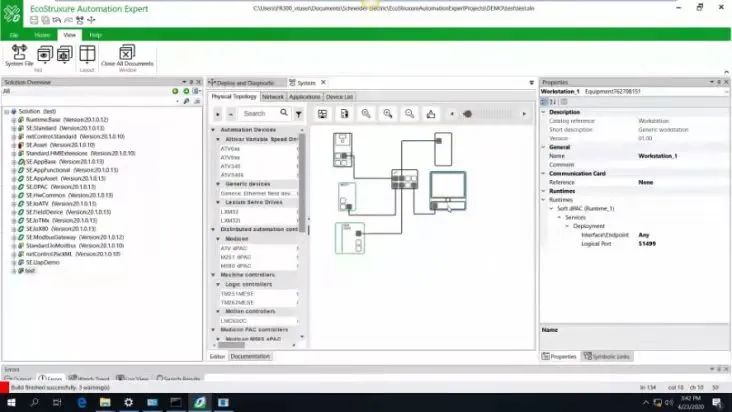The height and width of the screenshot is (412, 732).
Task: Click the filter funnel beside catalog search
Action: pyautogui.click(x=299, y=113)
